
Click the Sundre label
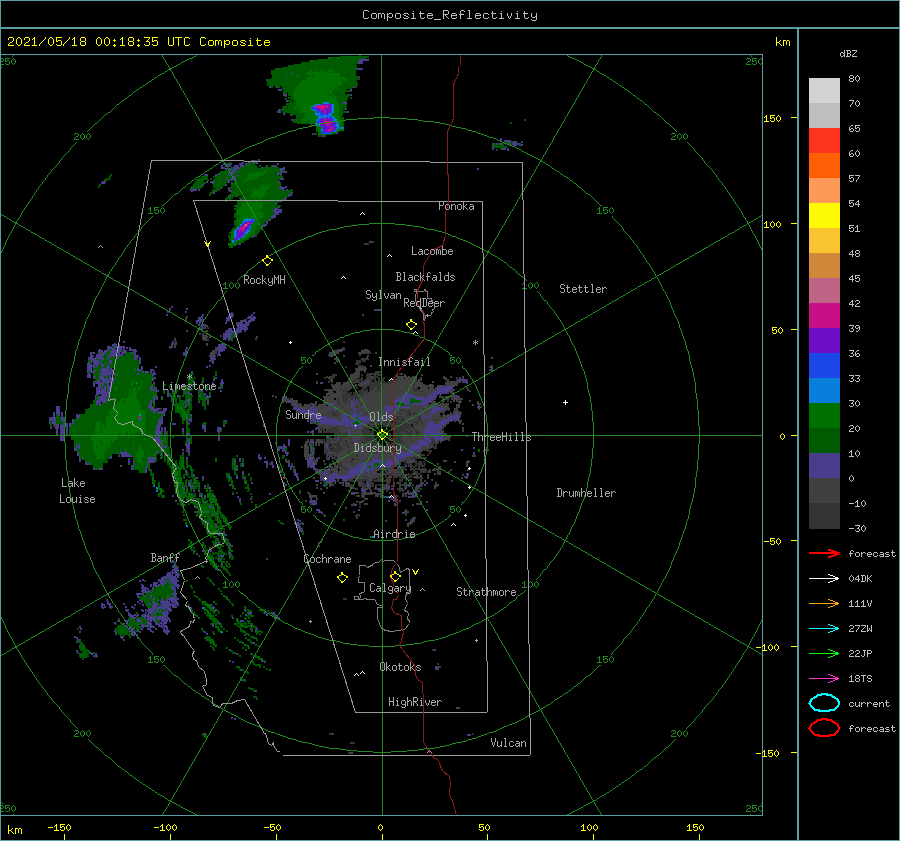click(303, 414)
